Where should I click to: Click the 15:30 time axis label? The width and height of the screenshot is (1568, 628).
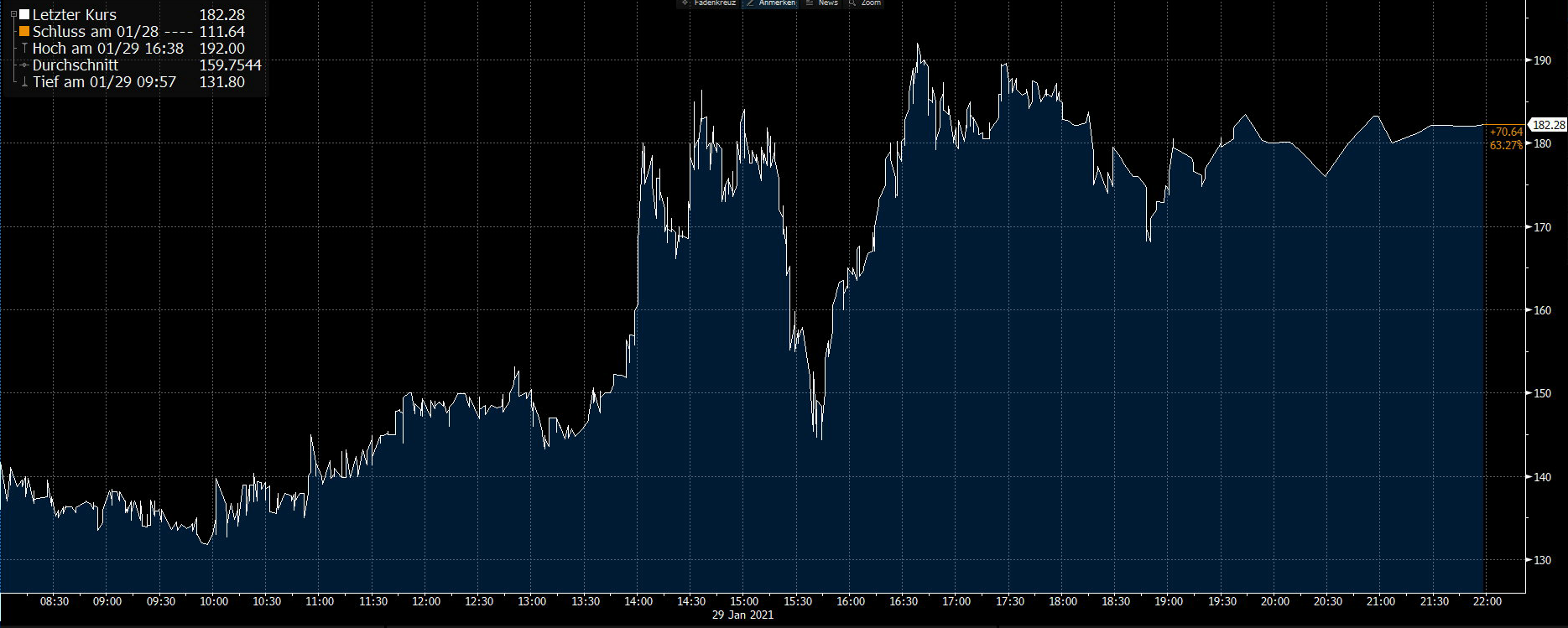tap(798, 601)
